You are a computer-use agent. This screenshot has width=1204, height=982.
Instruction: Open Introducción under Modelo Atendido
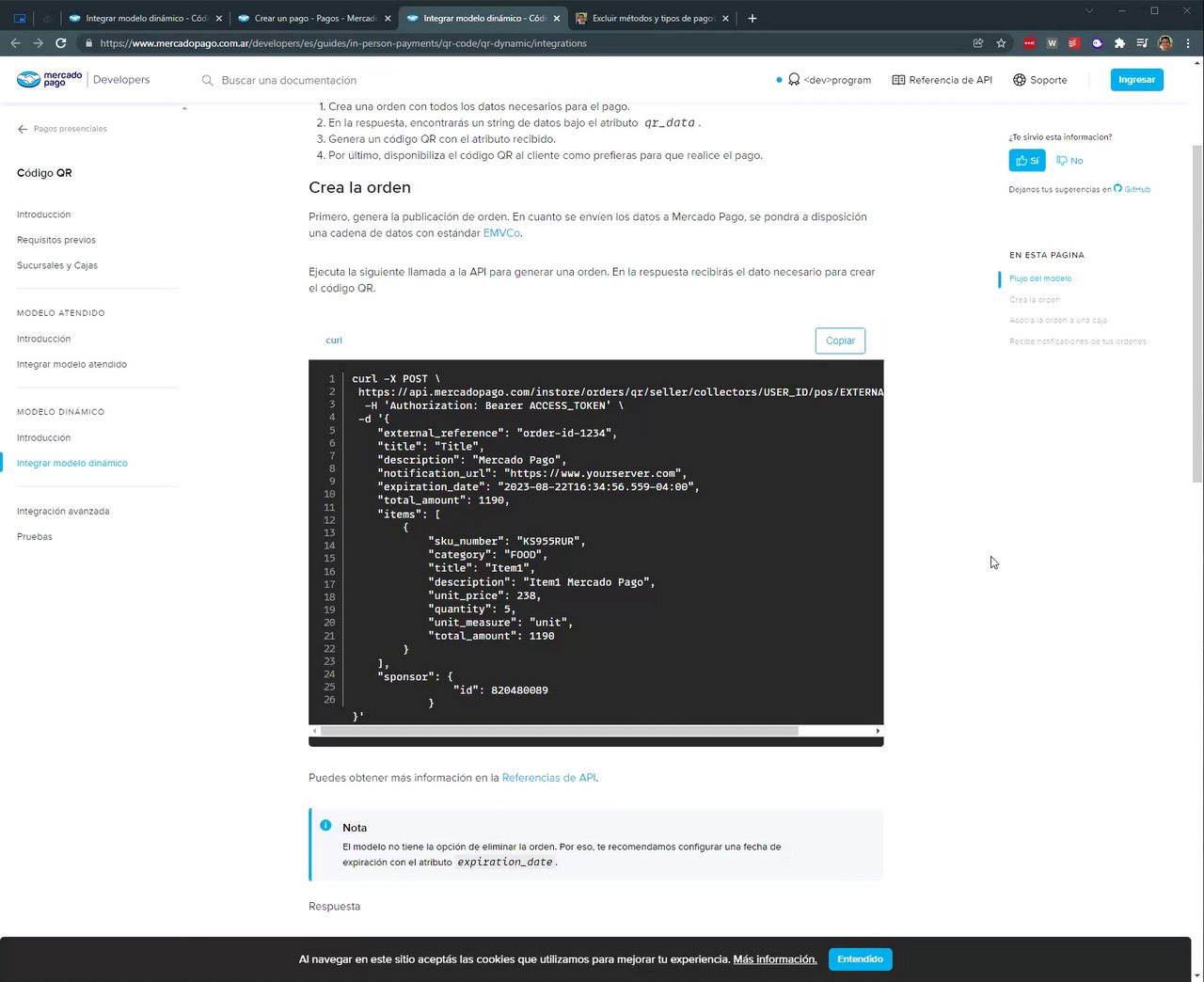point(43,339)
